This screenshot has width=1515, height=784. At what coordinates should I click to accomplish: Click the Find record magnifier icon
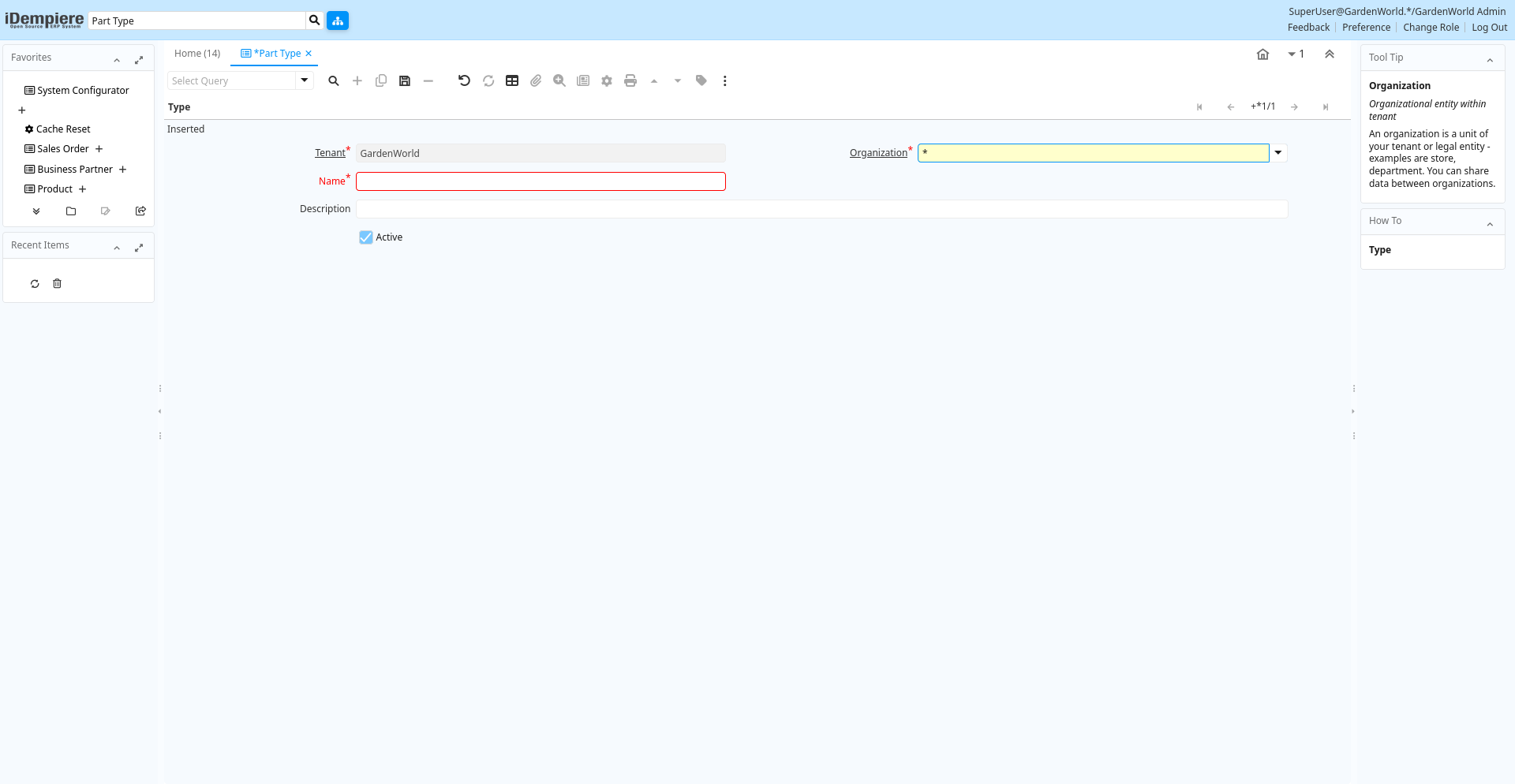coord(334,81)
